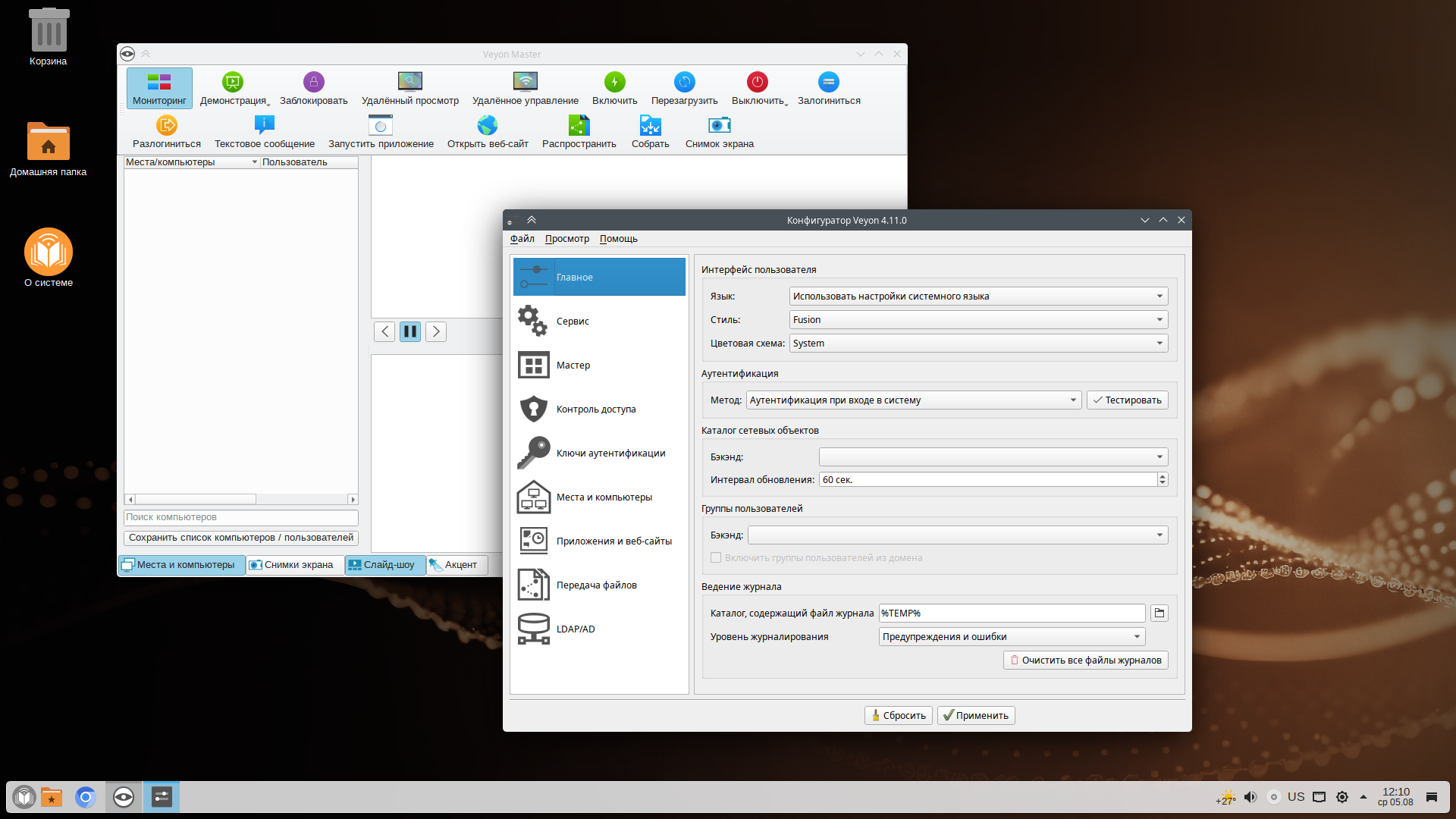The height and width of the screenshot is (819, 1456).
Task: Open Мастер section in Configurator sidebar
Action: pyautogui.click(x=599, y=366)
